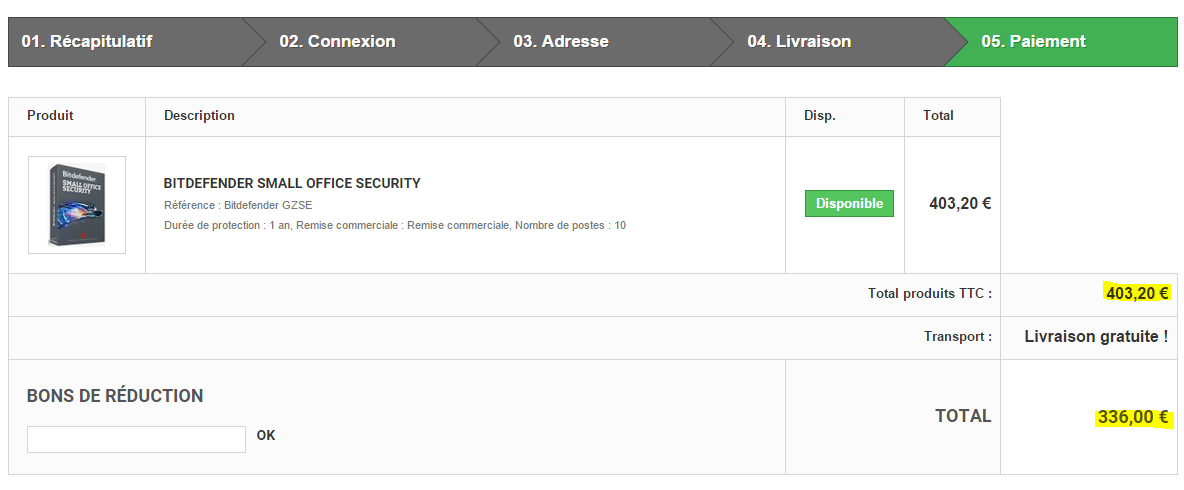This screenshot has height=490, width=1184.
Task: Click the Produit column header
Action: pos(50,116)
